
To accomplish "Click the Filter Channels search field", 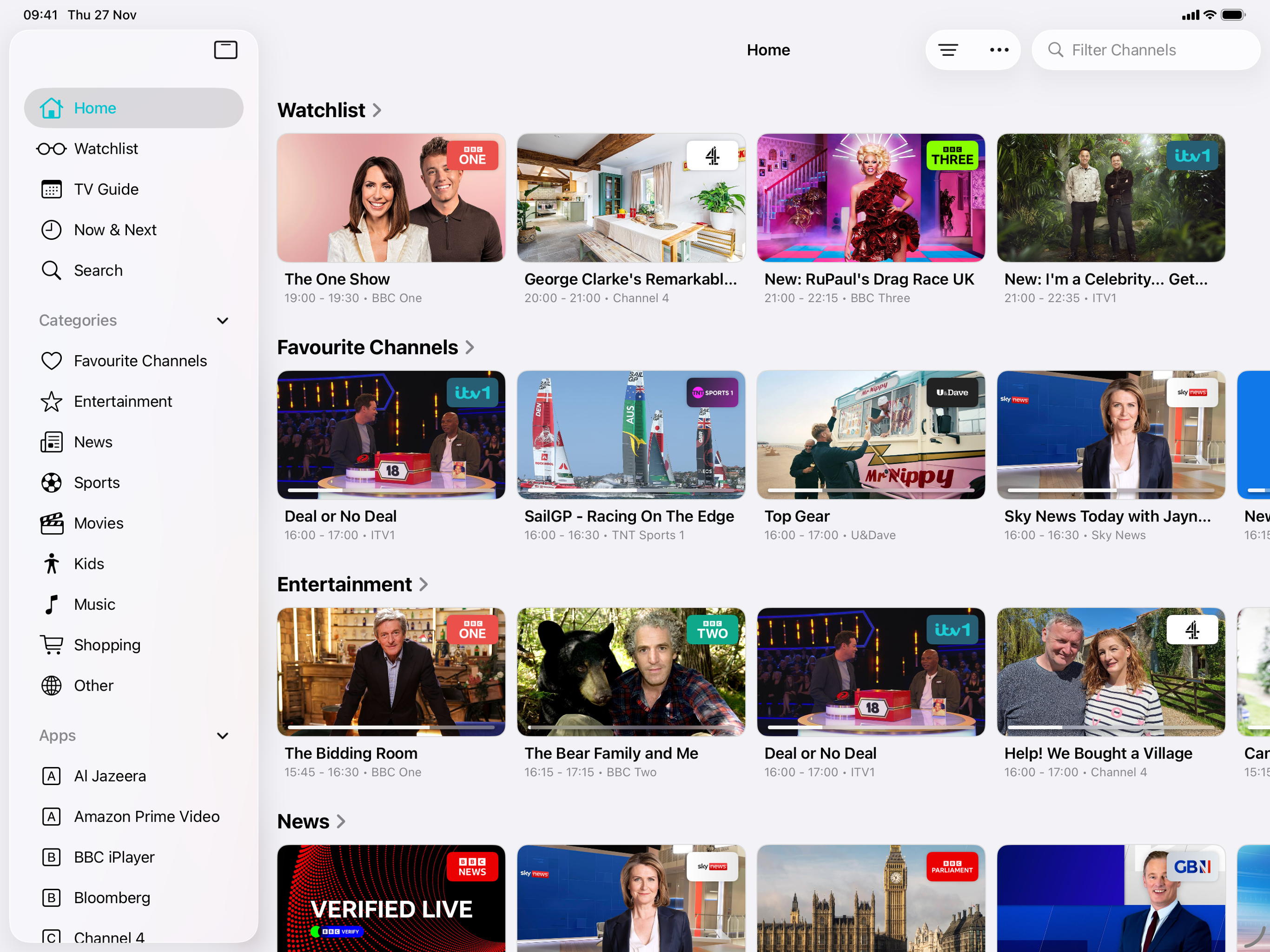I will click(1145, 50).
